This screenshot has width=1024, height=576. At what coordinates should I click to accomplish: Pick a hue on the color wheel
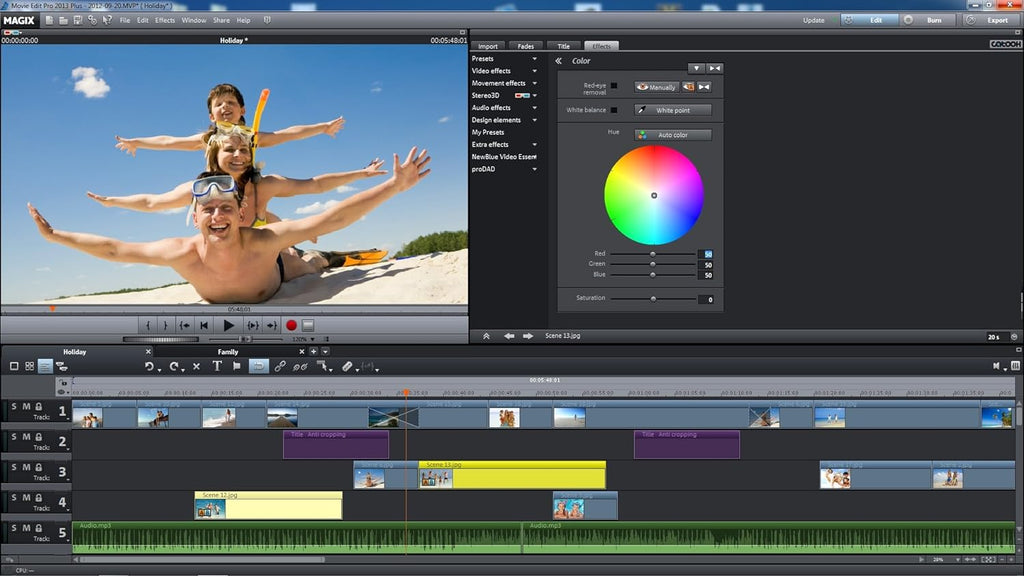(x=654, y=195)
